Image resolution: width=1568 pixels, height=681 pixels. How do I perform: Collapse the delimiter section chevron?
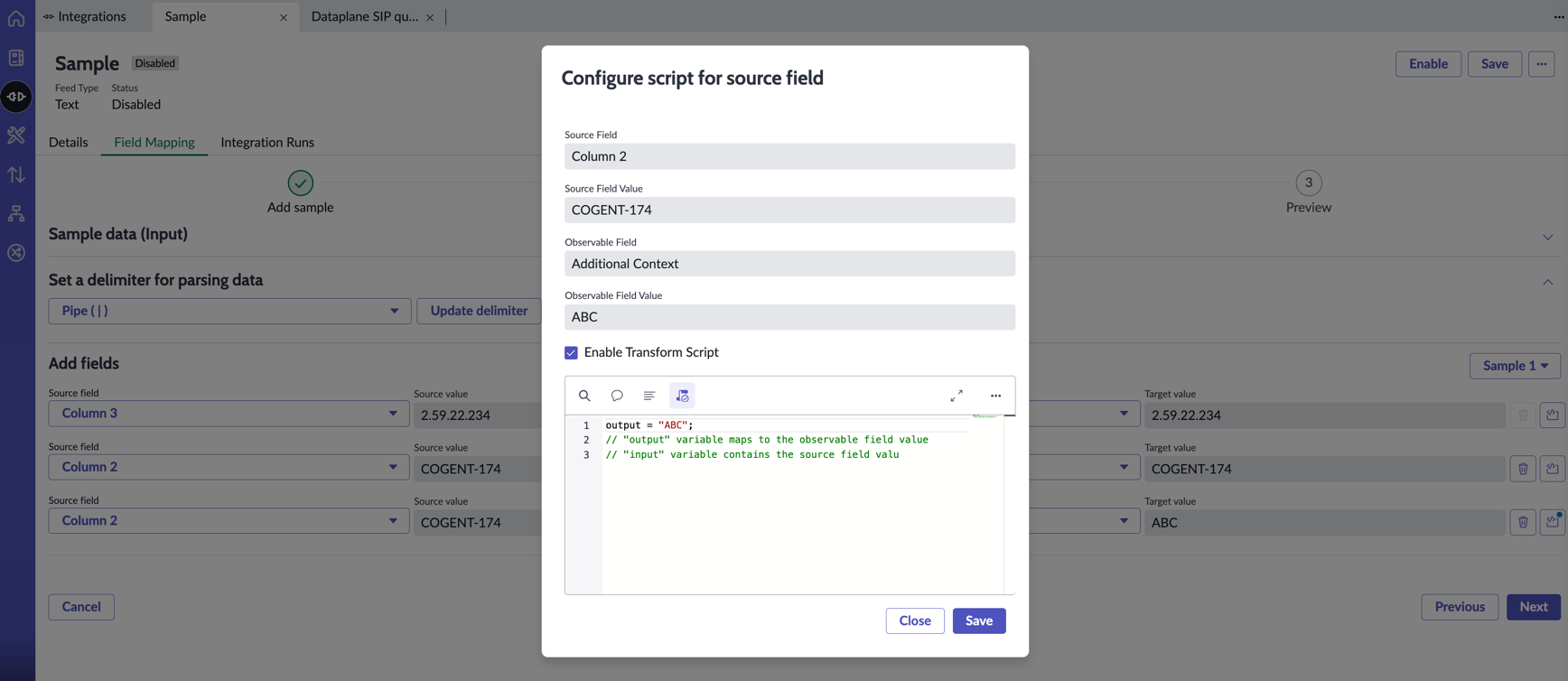click(1548, 283)
